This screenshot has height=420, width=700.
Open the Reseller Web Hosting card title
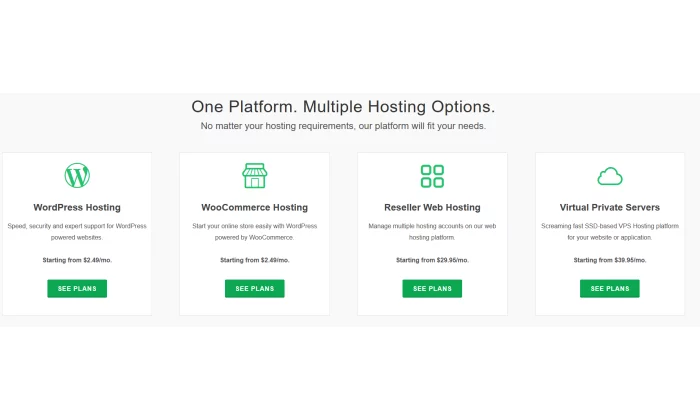(432, 208)
